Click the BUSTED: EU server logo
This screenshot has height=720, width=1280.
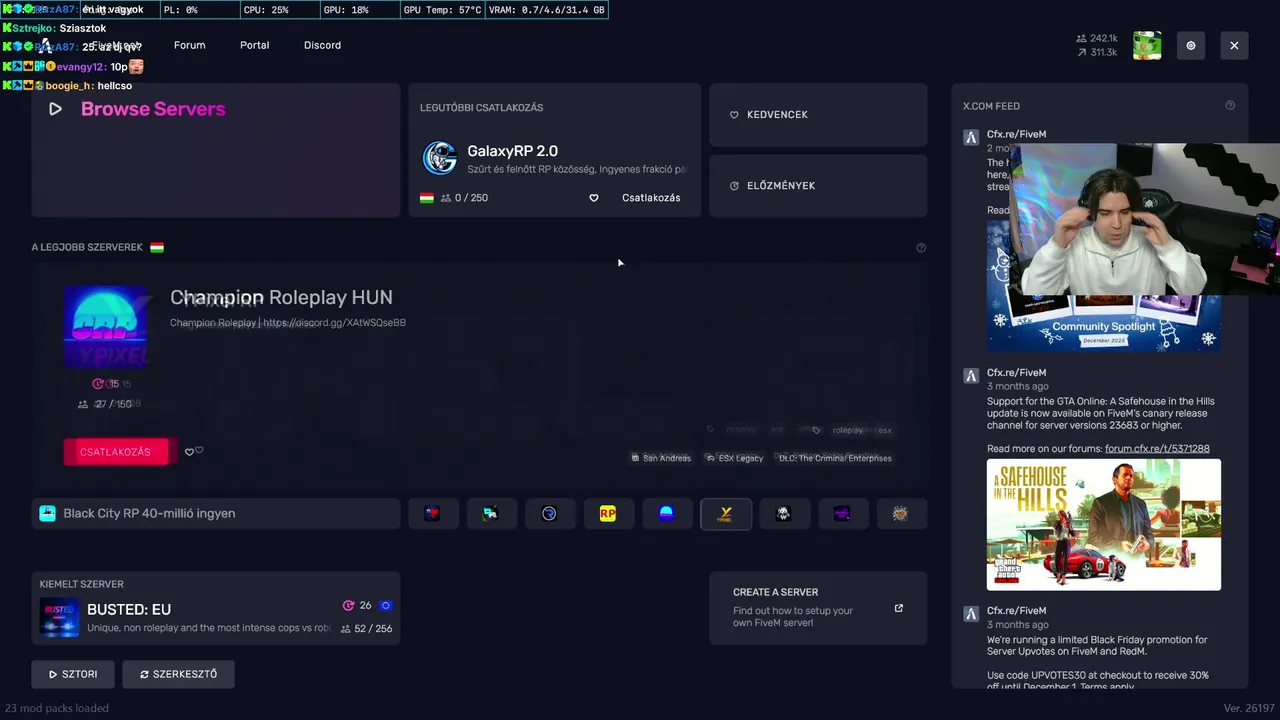[59, 618]
